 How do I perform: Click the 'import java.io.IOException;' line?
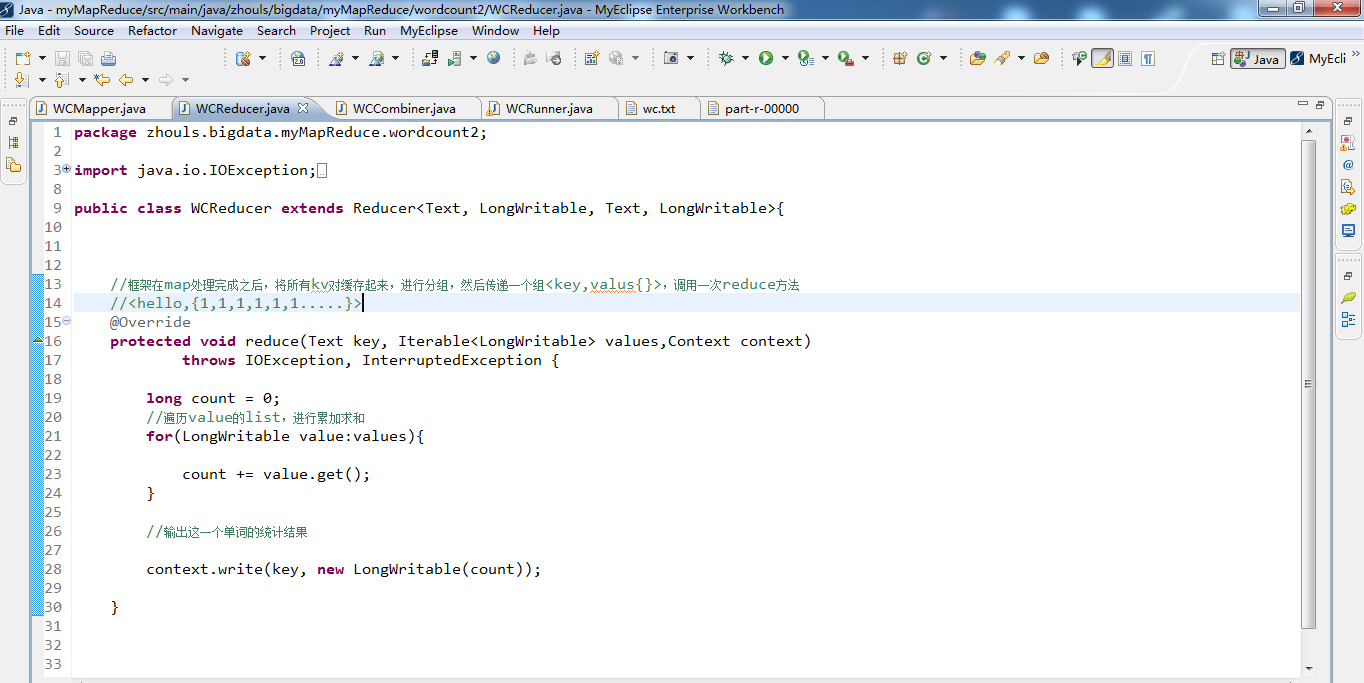point(195,170)
